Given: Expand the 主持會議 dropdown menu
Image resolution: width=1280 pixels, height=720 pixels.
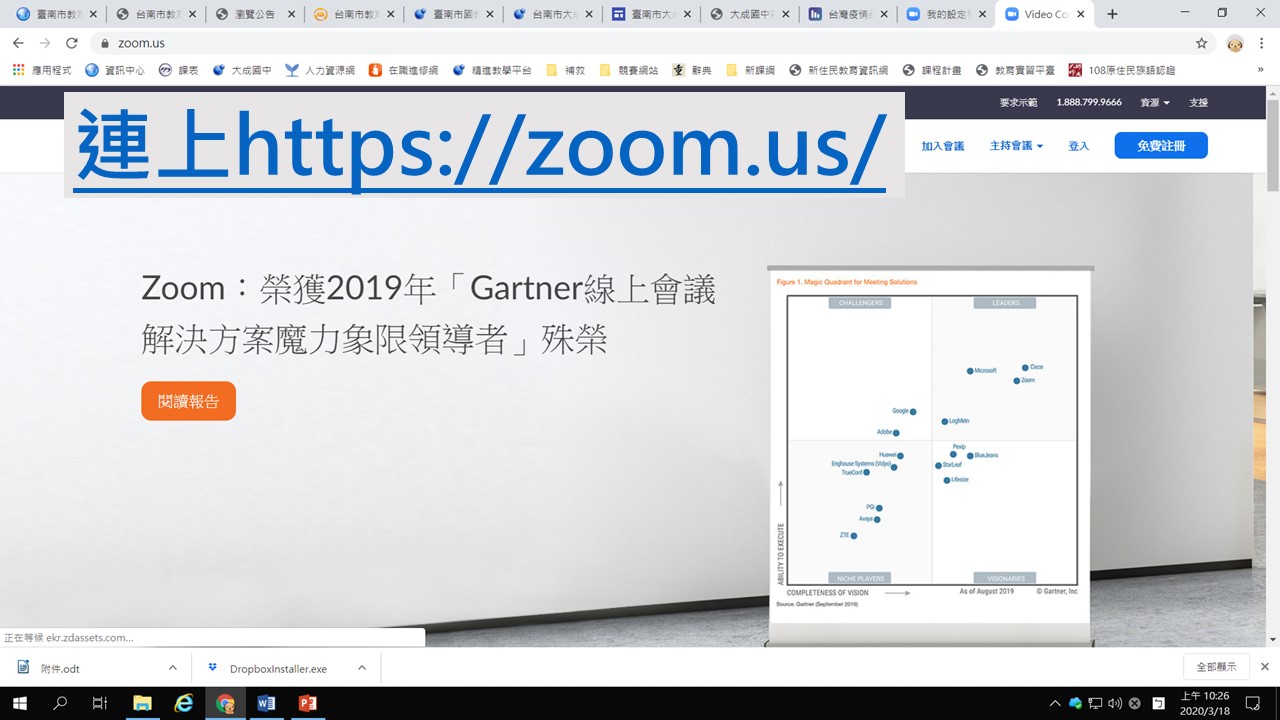Looking at the screenshot, I should [x=1016, y=146].
